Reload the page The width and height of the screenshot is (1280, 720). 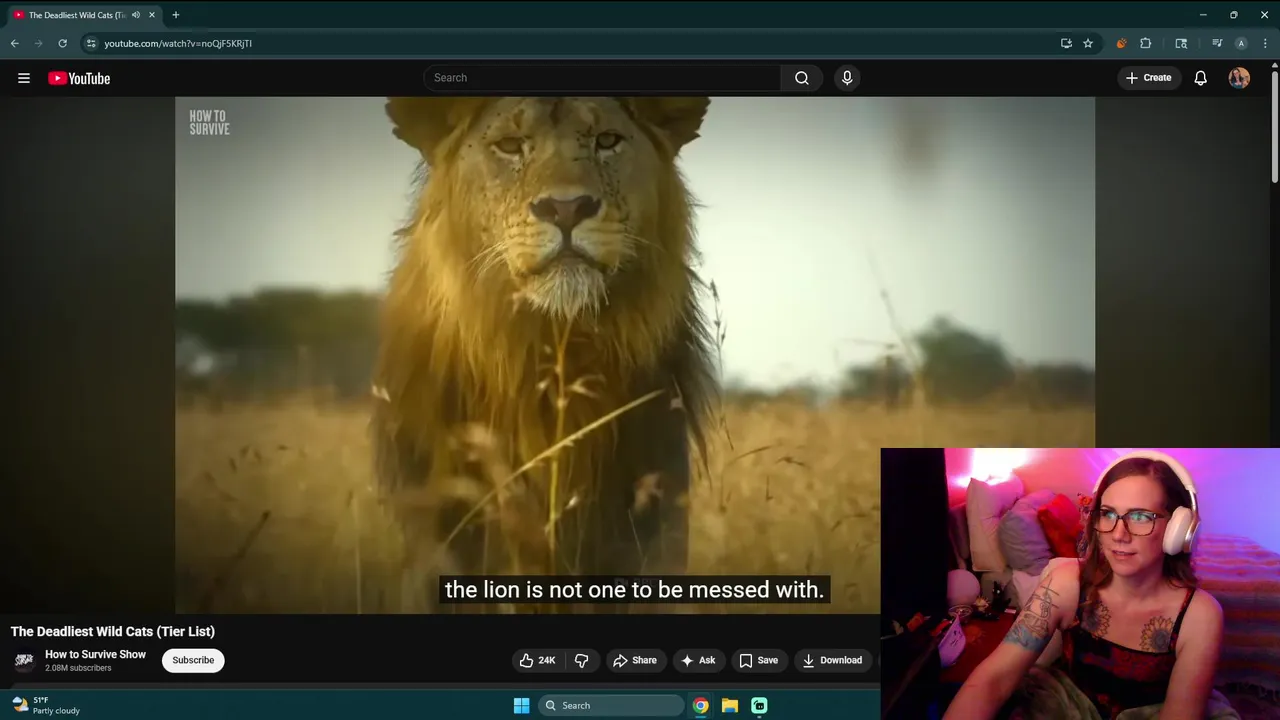[62, 43]
